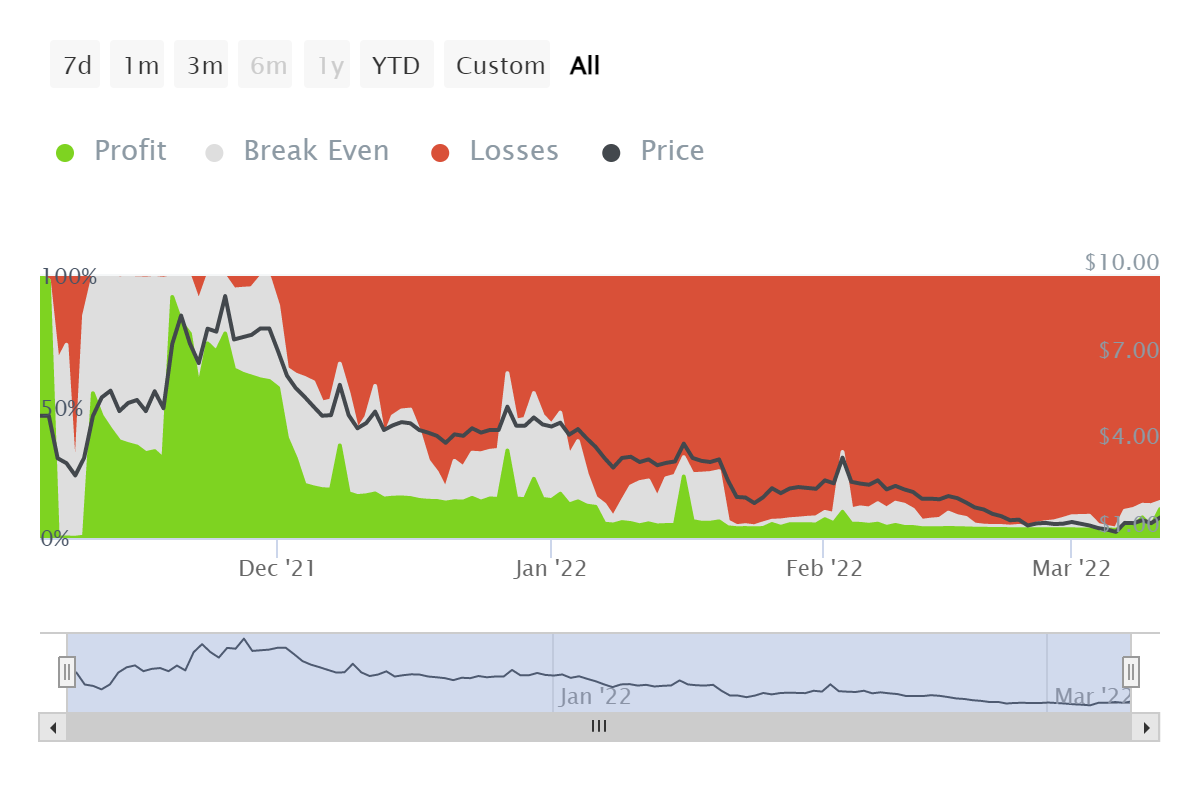Click the gray Break Even legend dot
The width and height of the screenshot is (1200, 800).
[x=213, y=150]
